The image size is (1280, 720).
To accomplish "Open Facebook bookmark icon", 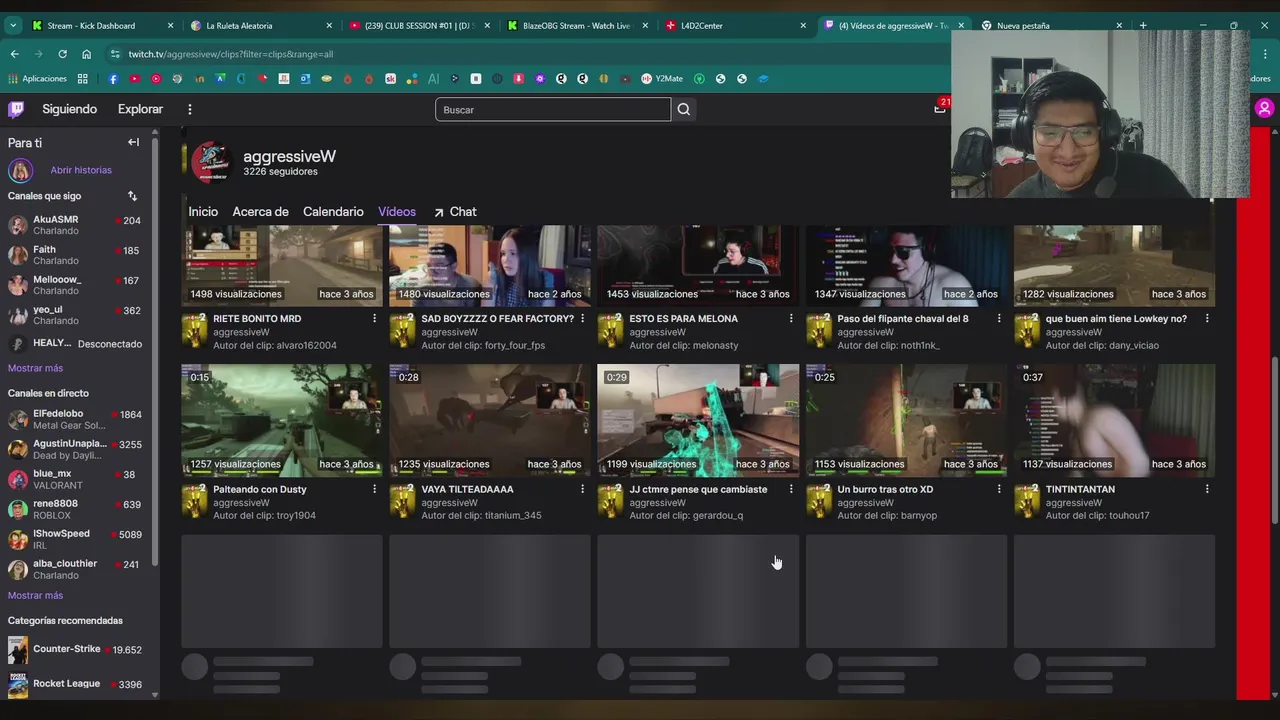I will tap(113, 79).
